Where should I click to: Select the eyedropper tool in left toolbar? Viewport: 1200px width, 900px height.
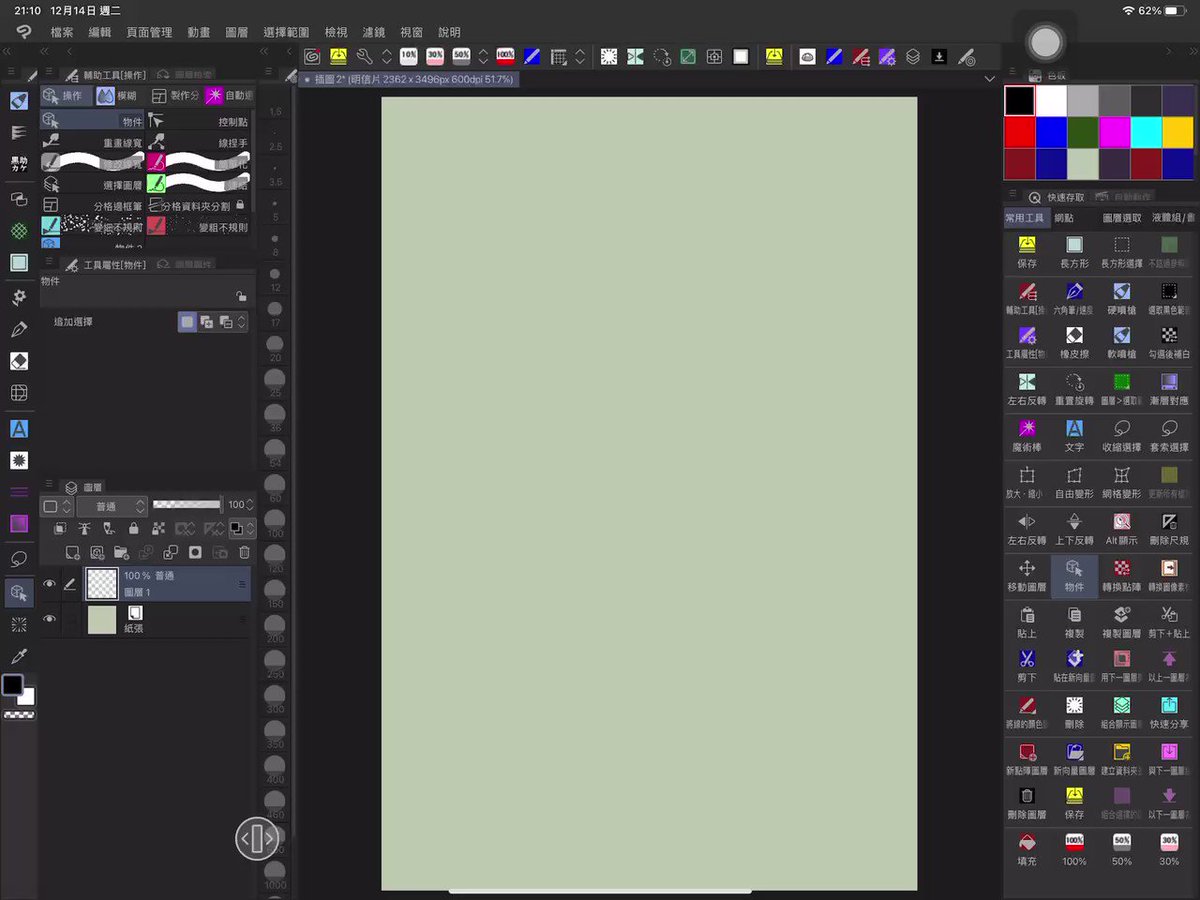(19, 656)
